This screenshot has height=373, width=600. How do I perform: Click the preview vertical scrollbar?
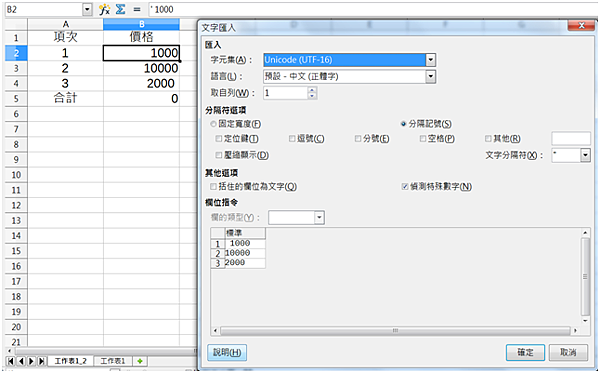(585, 276)
